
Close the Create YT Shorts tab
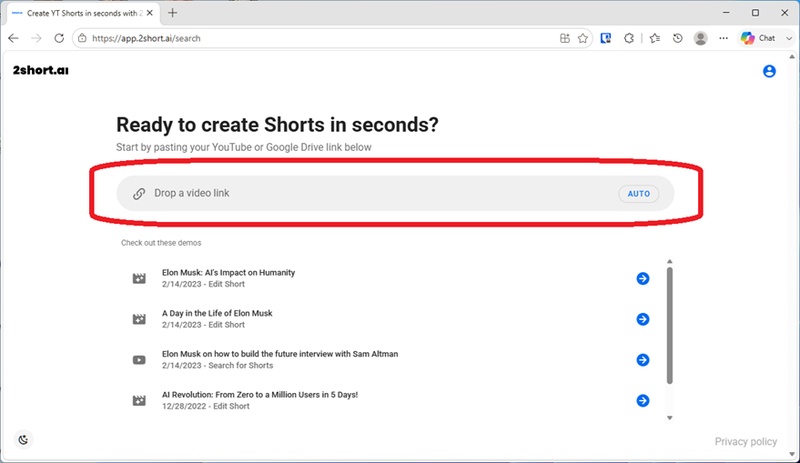click(149, 13)
